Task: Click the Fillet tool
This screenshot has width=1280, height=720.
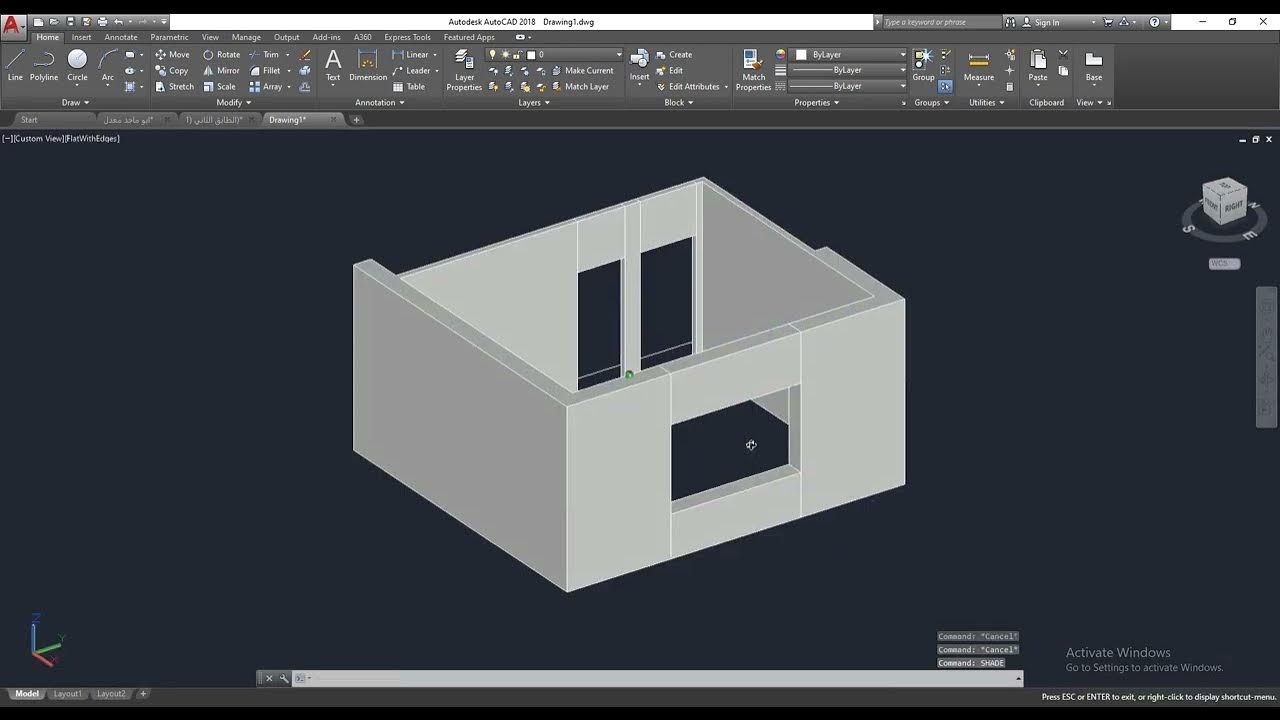Action: pyautogui.click(x=265, y=71)
